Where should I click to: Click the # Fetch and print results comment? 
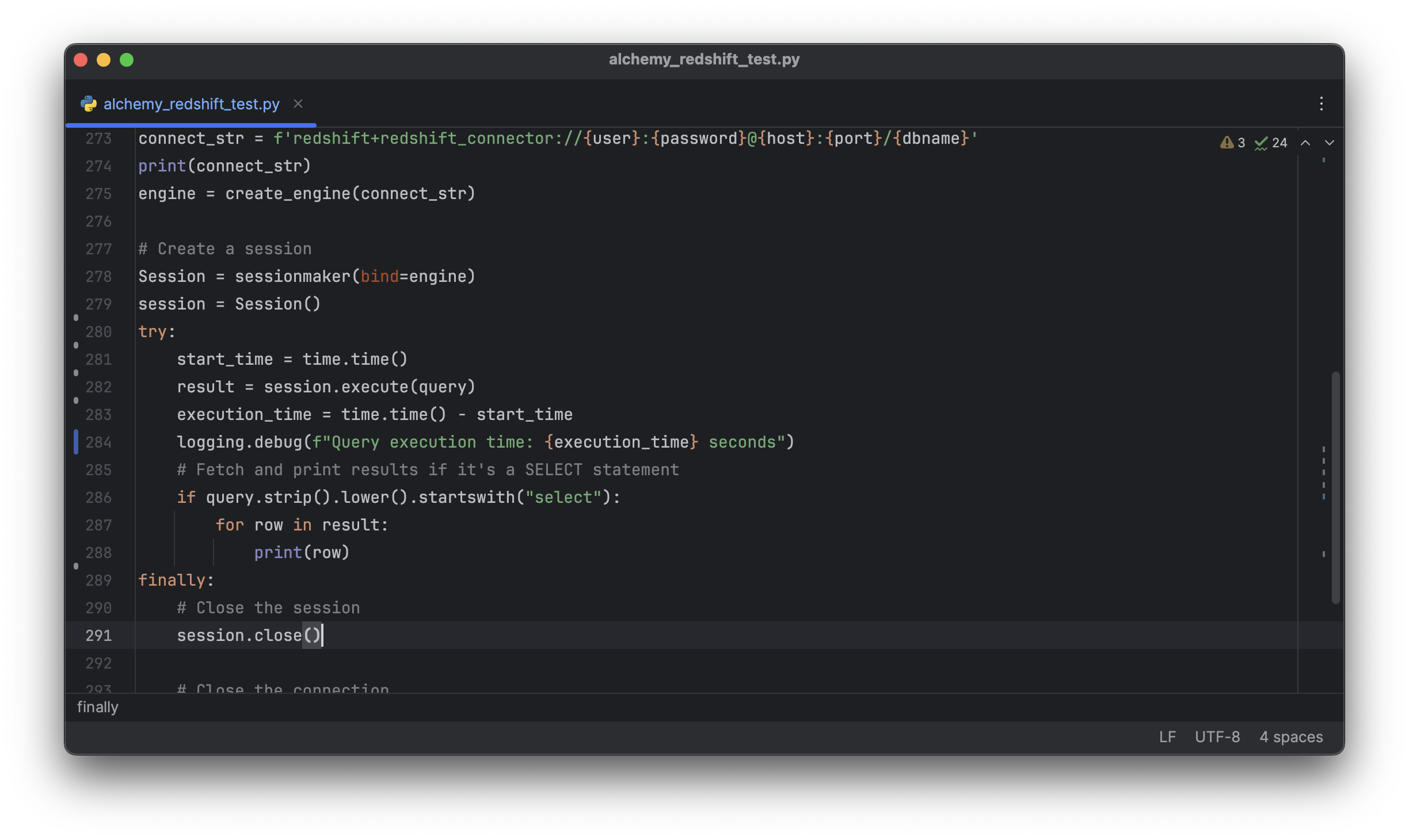pyautogui.click(x=428, y=470)
